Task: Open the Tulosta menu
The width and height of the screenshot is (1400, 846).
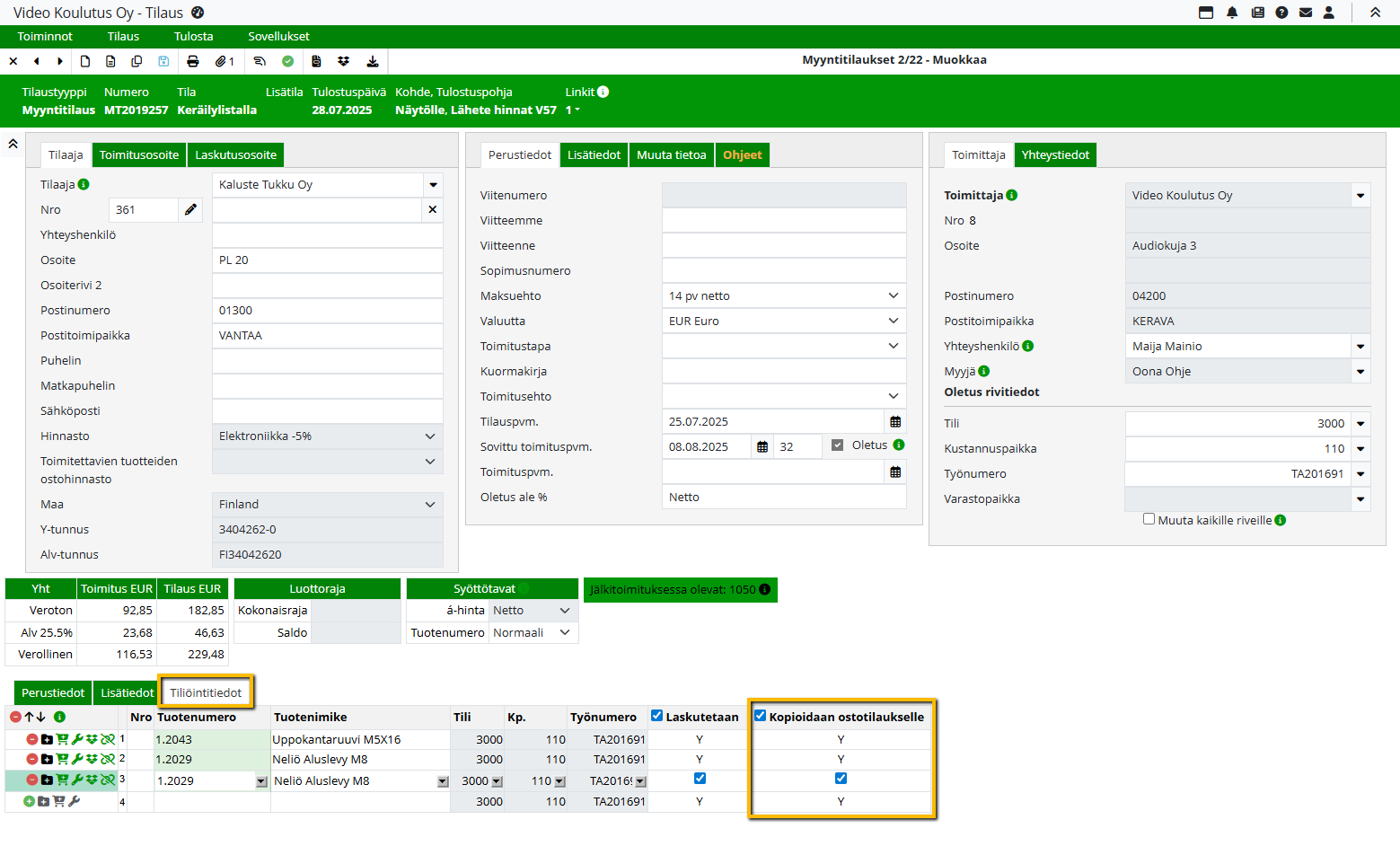Action: pyautogui.click(x=193, y=36)
